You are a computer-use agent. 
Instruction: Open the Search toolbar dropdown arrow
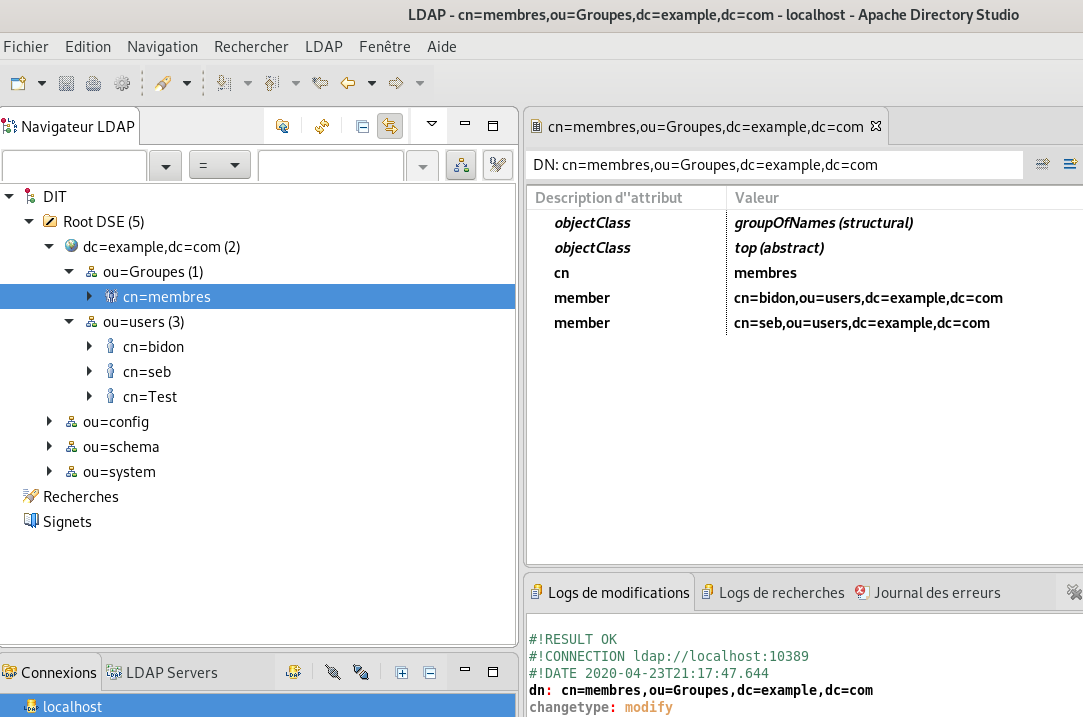click(186, 84)
